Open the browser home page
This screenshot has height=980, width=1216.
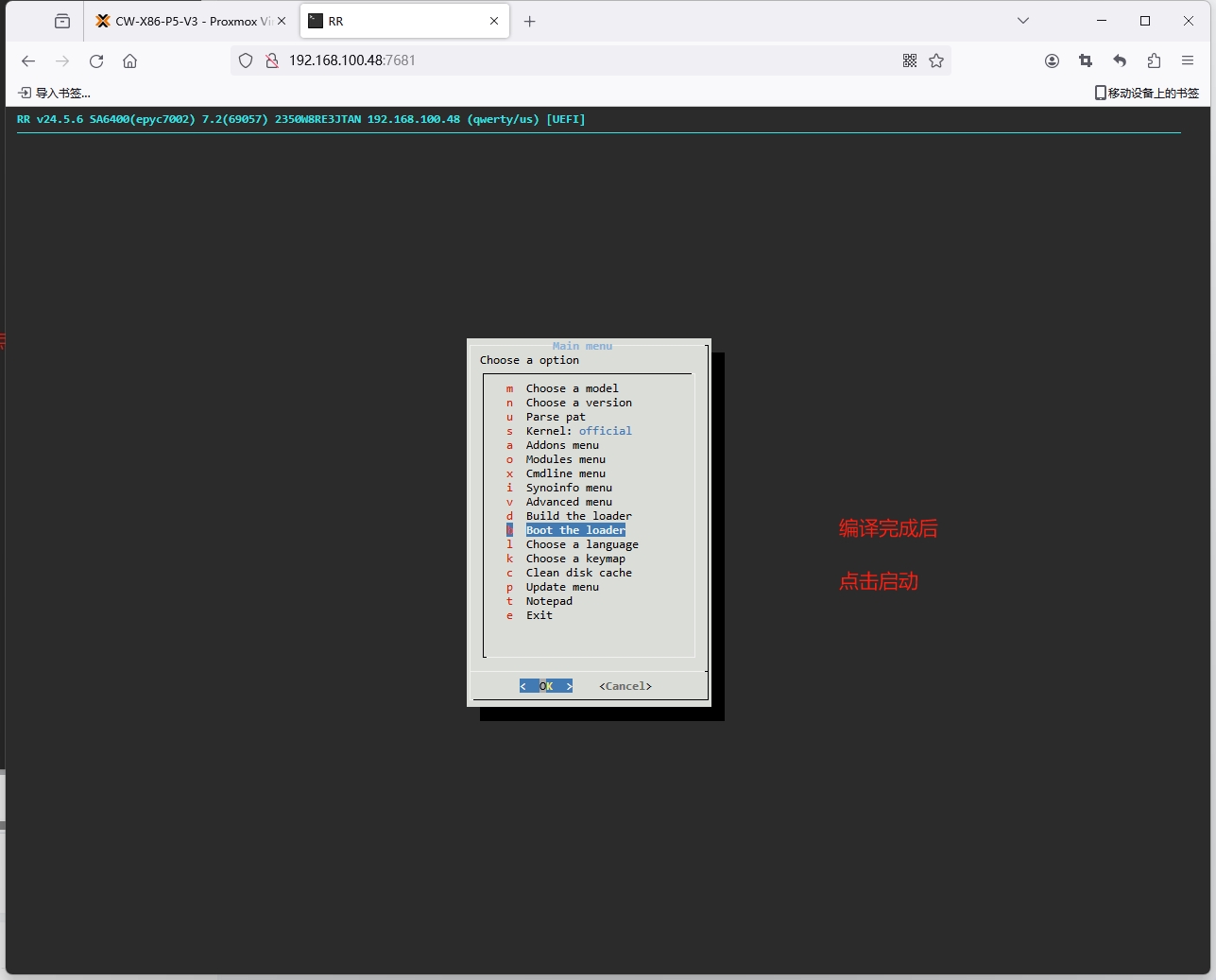coord(130,60)
